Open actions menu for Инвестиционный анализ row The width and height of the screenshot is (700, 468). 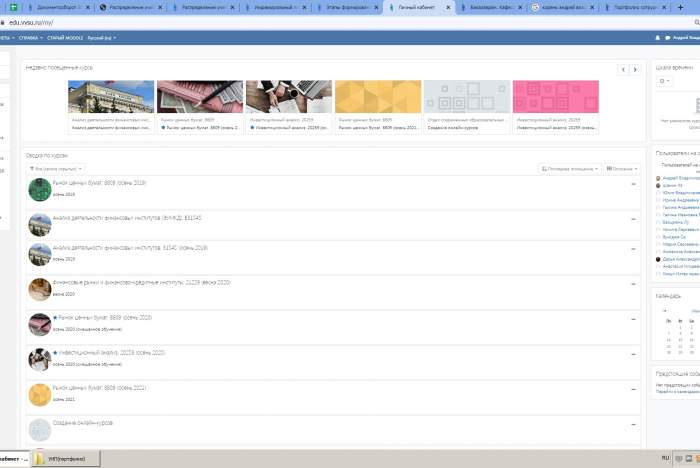click(633, 355)
